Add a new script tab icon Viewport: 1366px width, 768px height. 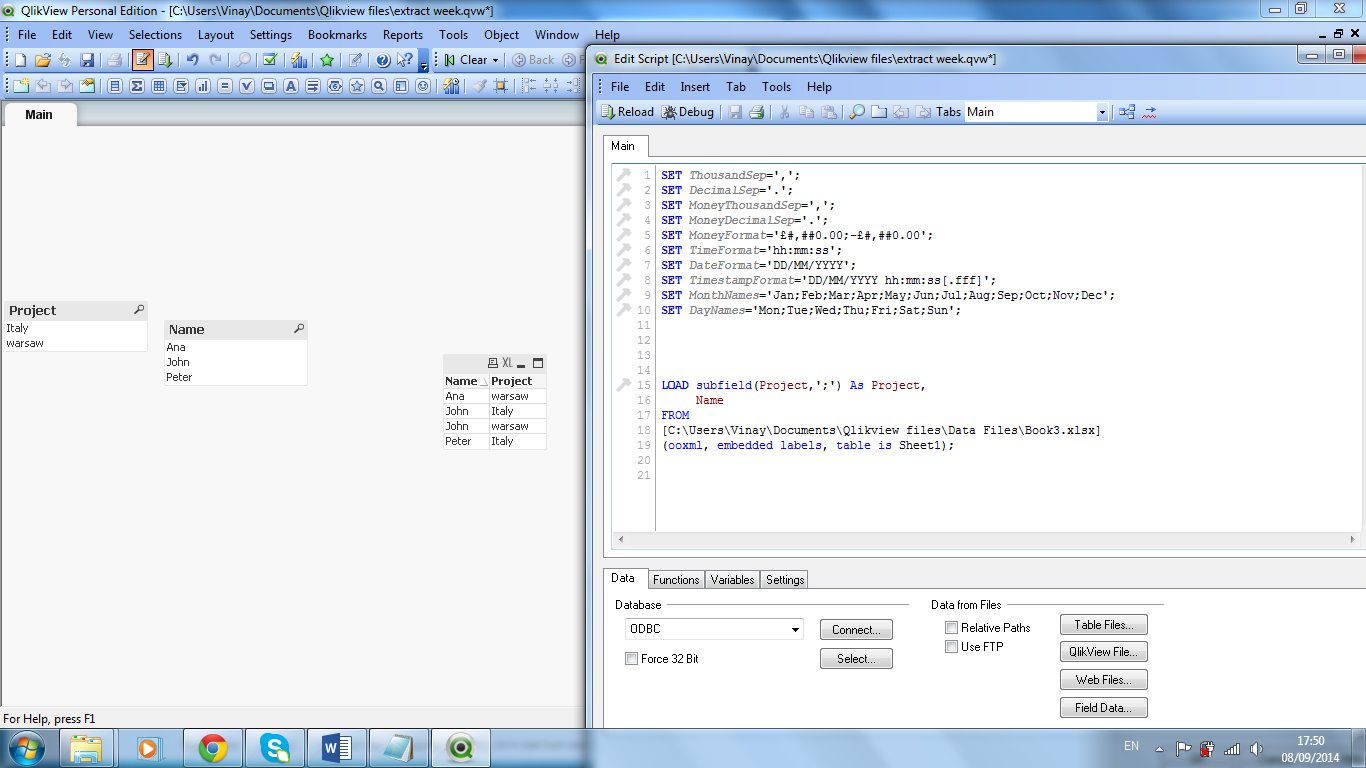(x=879, y=112)
